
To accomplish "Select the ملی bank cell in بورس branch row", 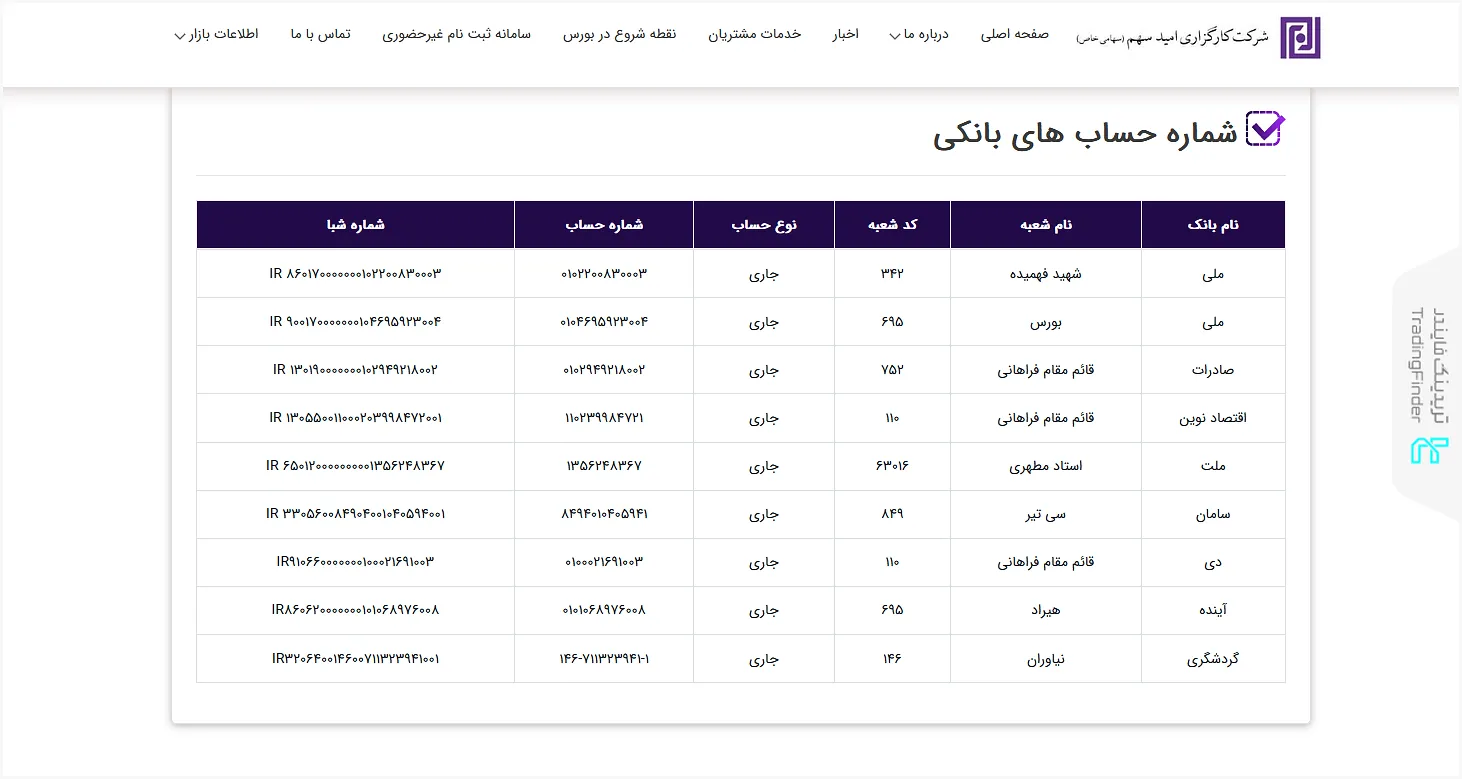I will pyautogui.click(x=1213, y=322).
